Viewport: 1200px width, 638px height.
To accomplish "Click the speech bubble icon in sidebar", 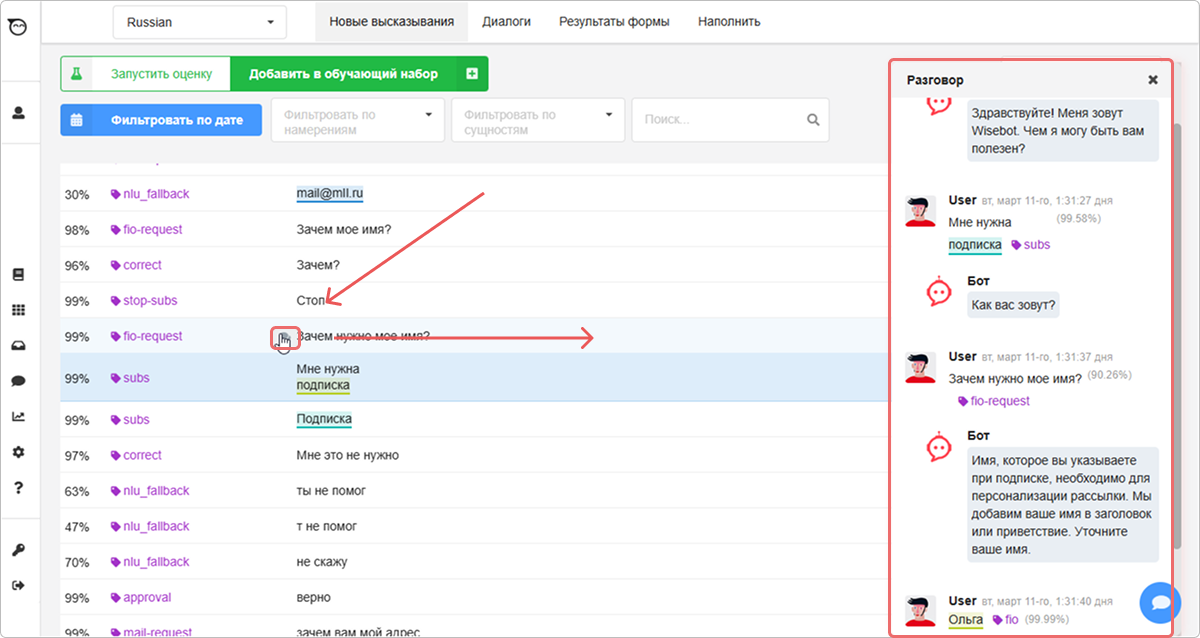I will click(18, 382).
